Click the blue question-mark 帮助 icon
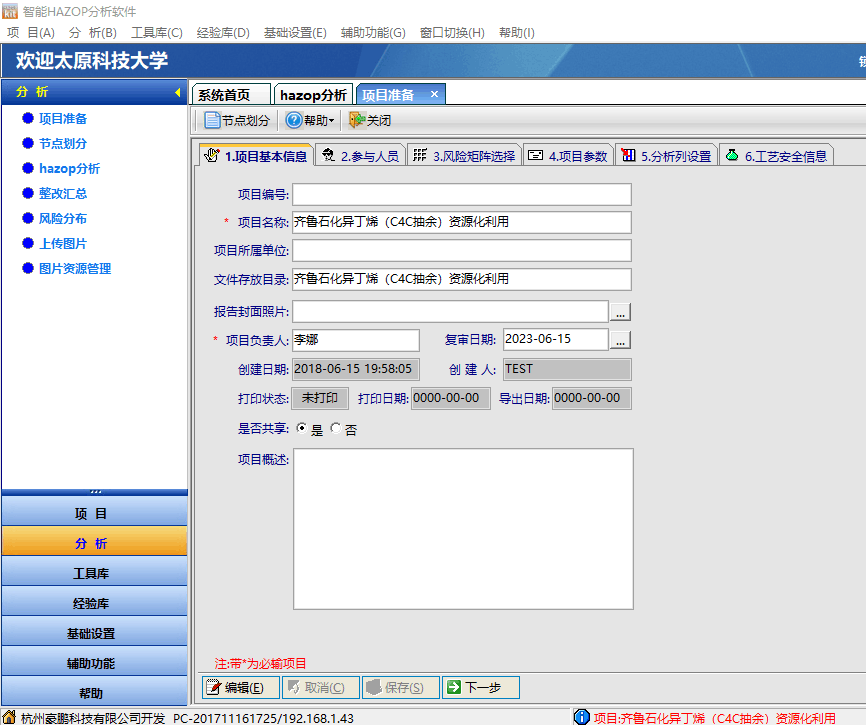This screenshot has height=725, width=866. pos(294,120)
